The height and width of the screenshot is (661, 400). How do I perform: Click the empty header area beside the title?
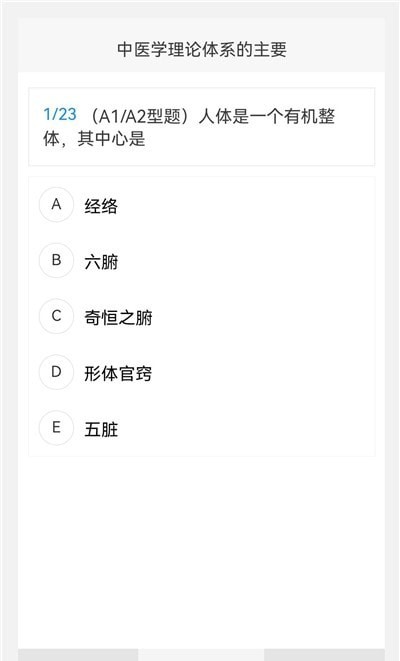click(x=337, y=50)
